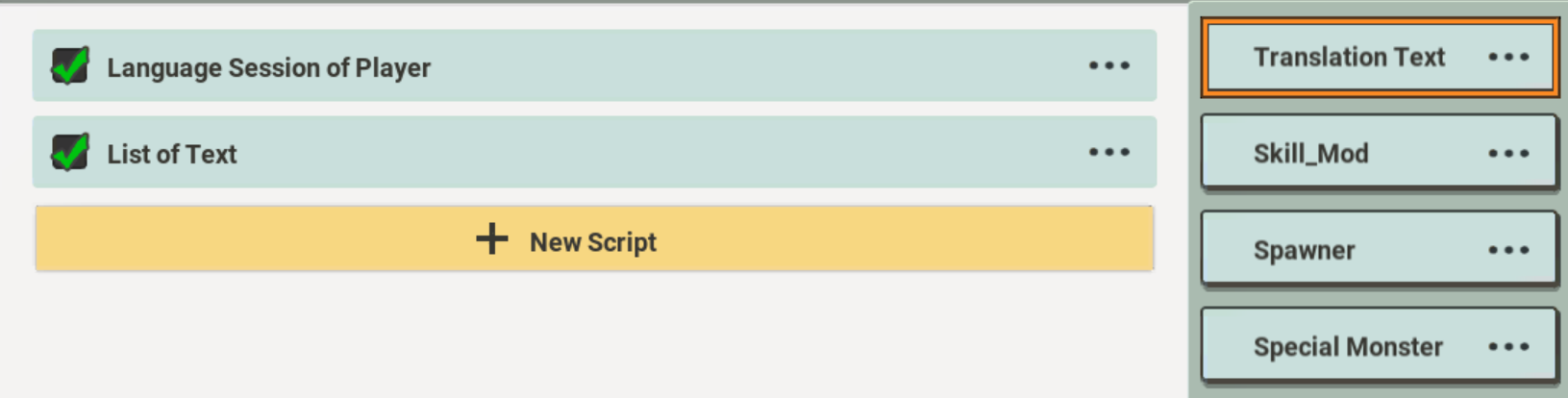The height and width of the screenshot is (398, 1568).
Task: Click the plus icon beside New Script
Action: 491,239
